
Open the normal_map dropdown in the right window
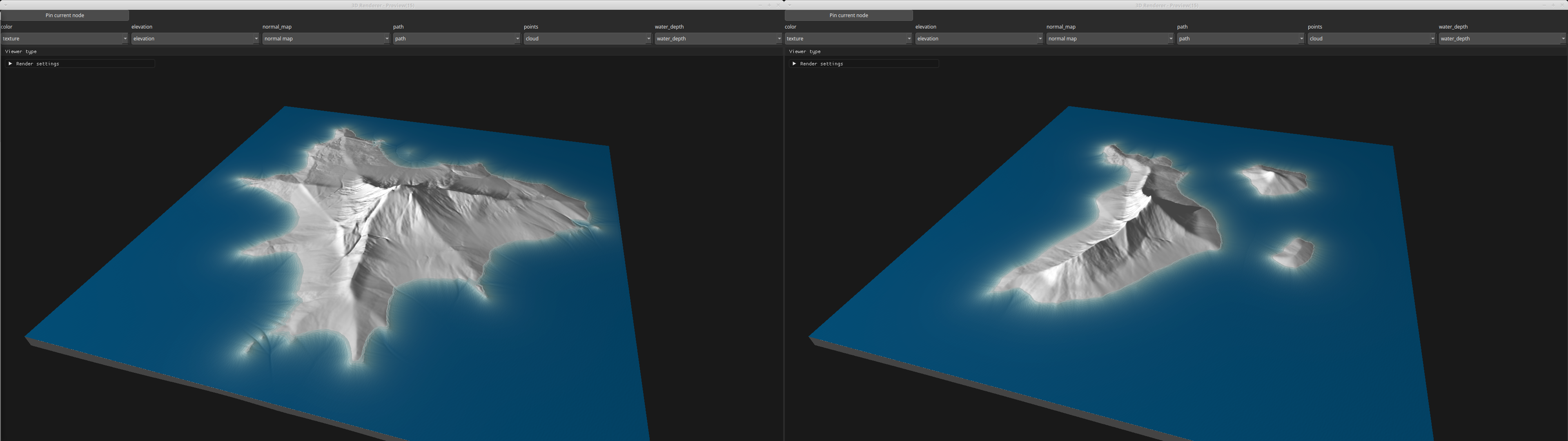point(1110,38)
